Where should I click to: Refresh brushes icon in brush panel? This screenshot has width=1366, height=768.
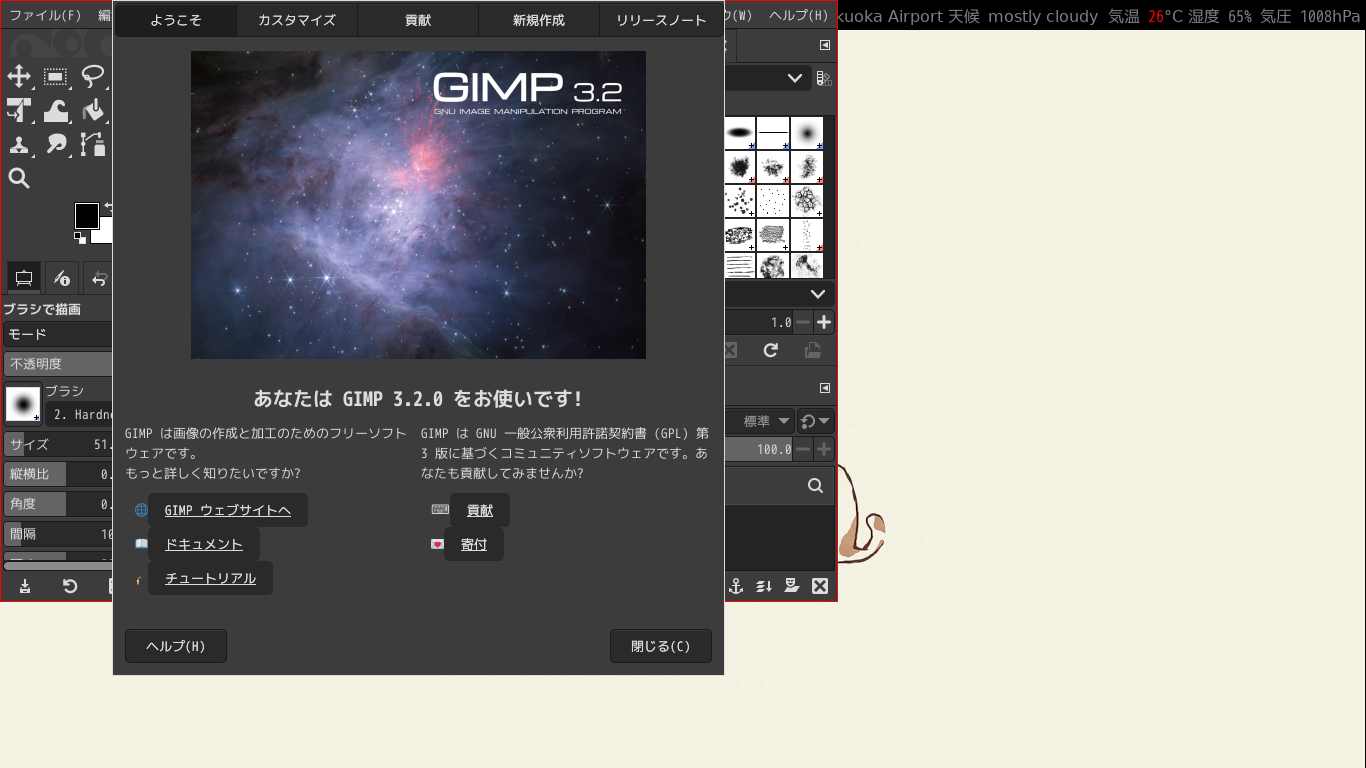pos(770,350)
